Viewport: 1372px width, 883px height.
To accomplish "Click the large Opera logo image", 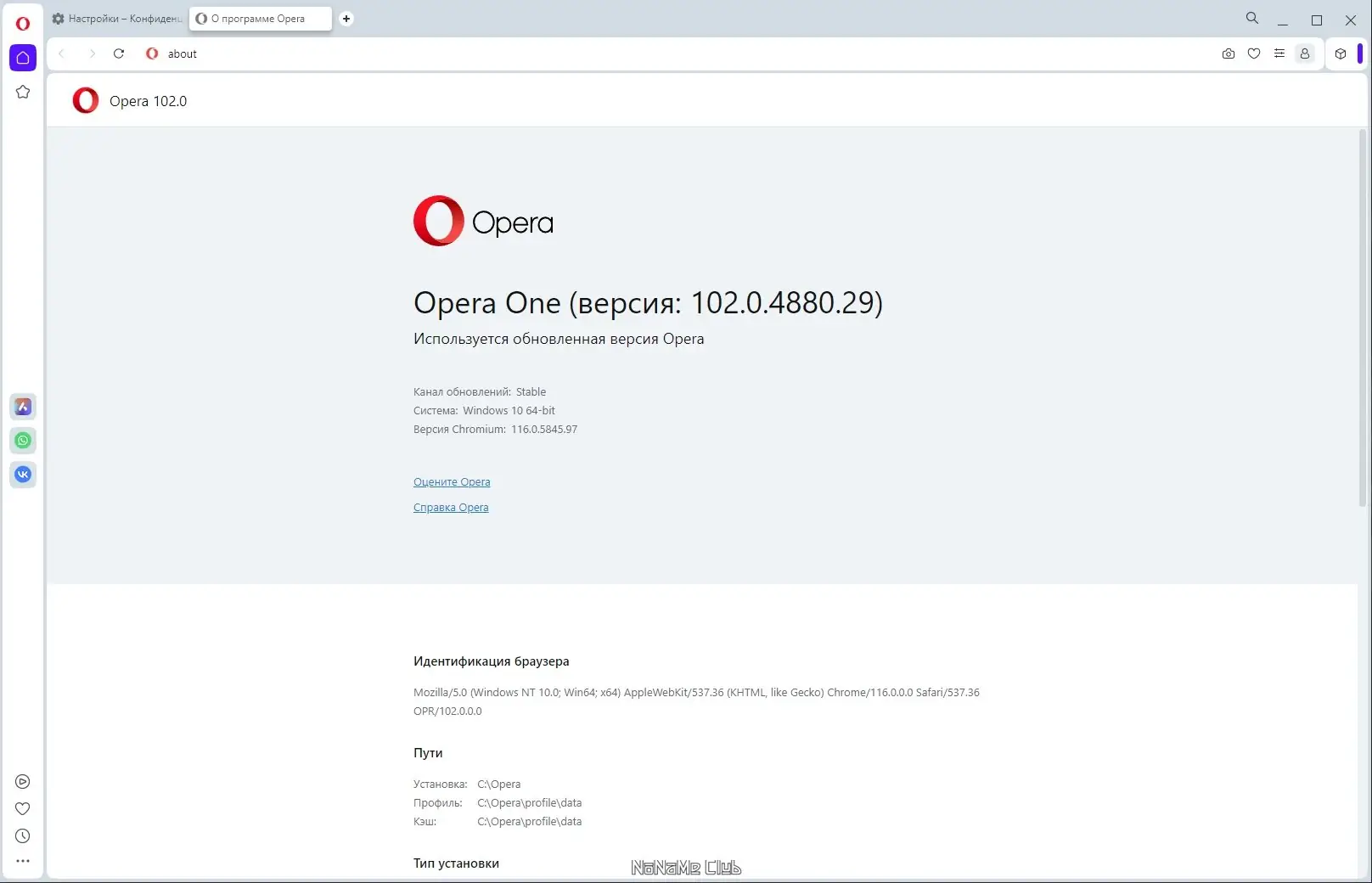I will (x=483, y=222).
